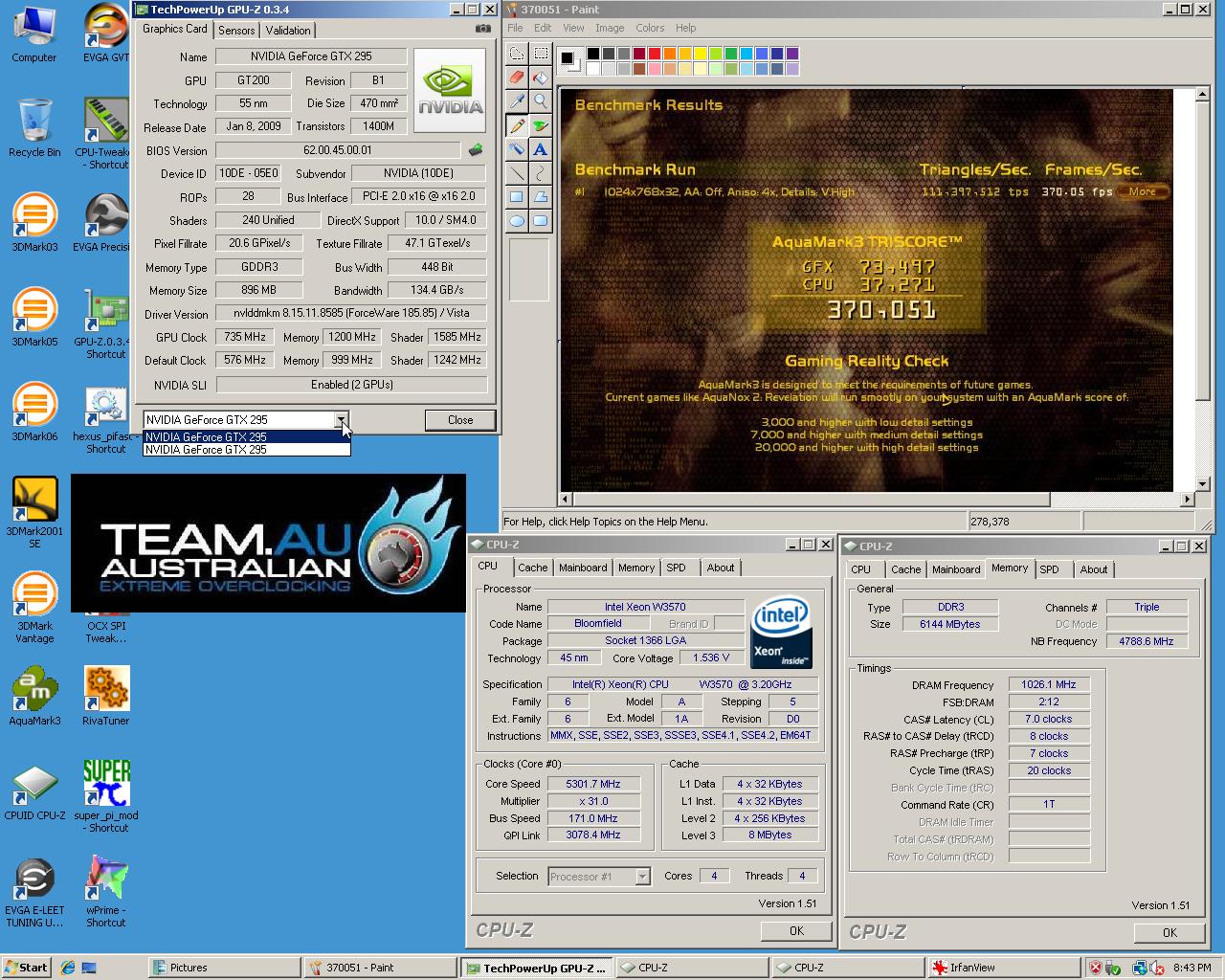Open About tab in the right CPU-Z window

click(x=1094, y=569)
